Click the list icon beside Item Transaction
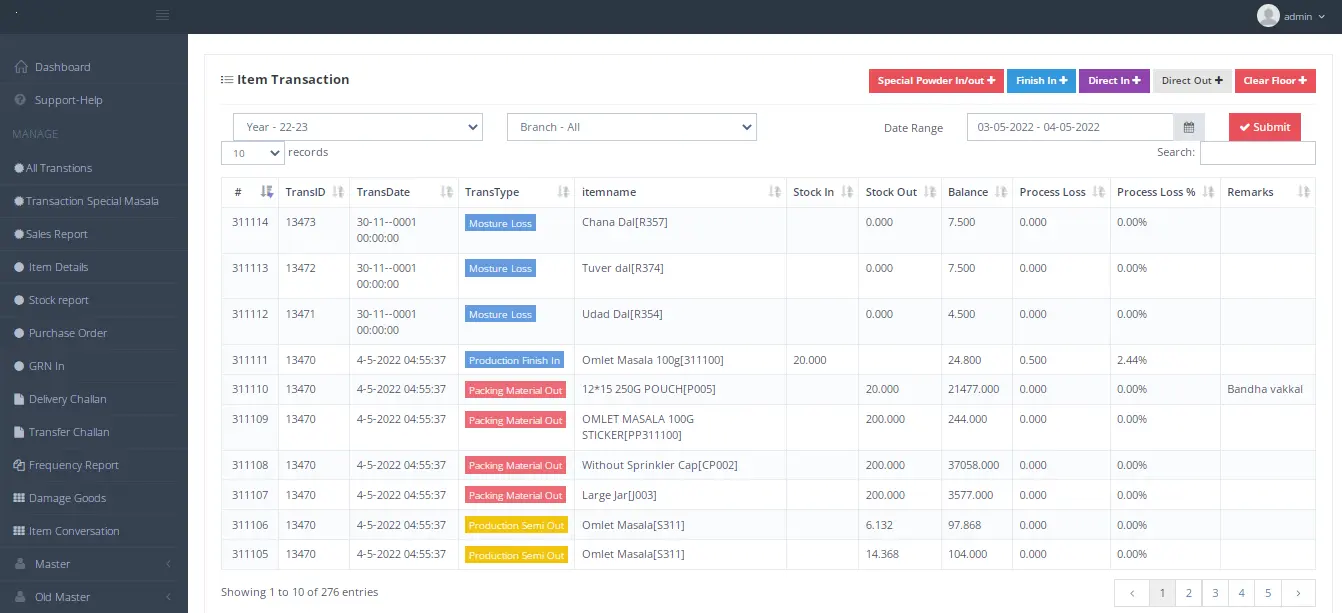The width and height of the screenshot is (1342, 613). tap(227, 80)
